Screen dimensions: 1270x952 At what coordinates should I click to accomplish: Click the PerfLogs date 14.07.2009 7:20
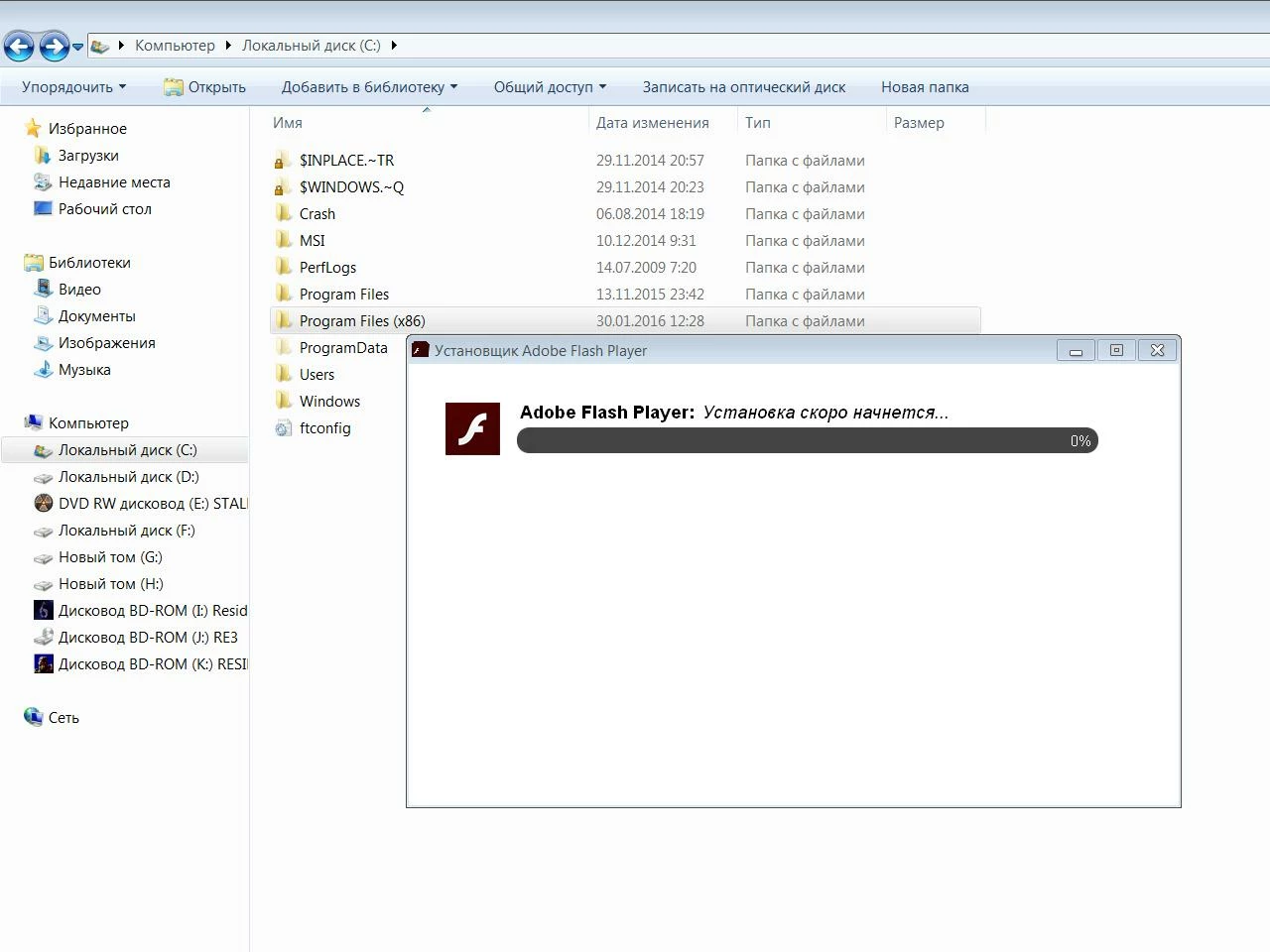pyautogui.click(x=646, y=268)
